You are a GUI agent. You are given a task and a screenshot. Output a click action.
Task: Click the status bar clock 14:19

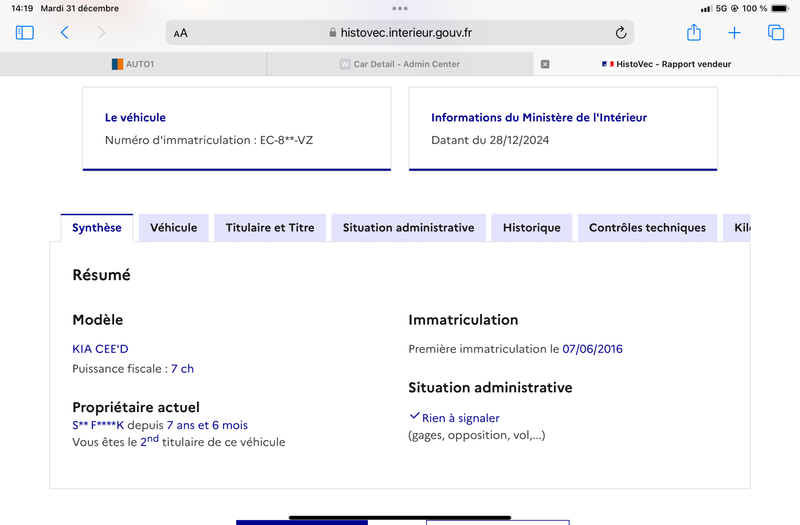click(x=22, y=8)
